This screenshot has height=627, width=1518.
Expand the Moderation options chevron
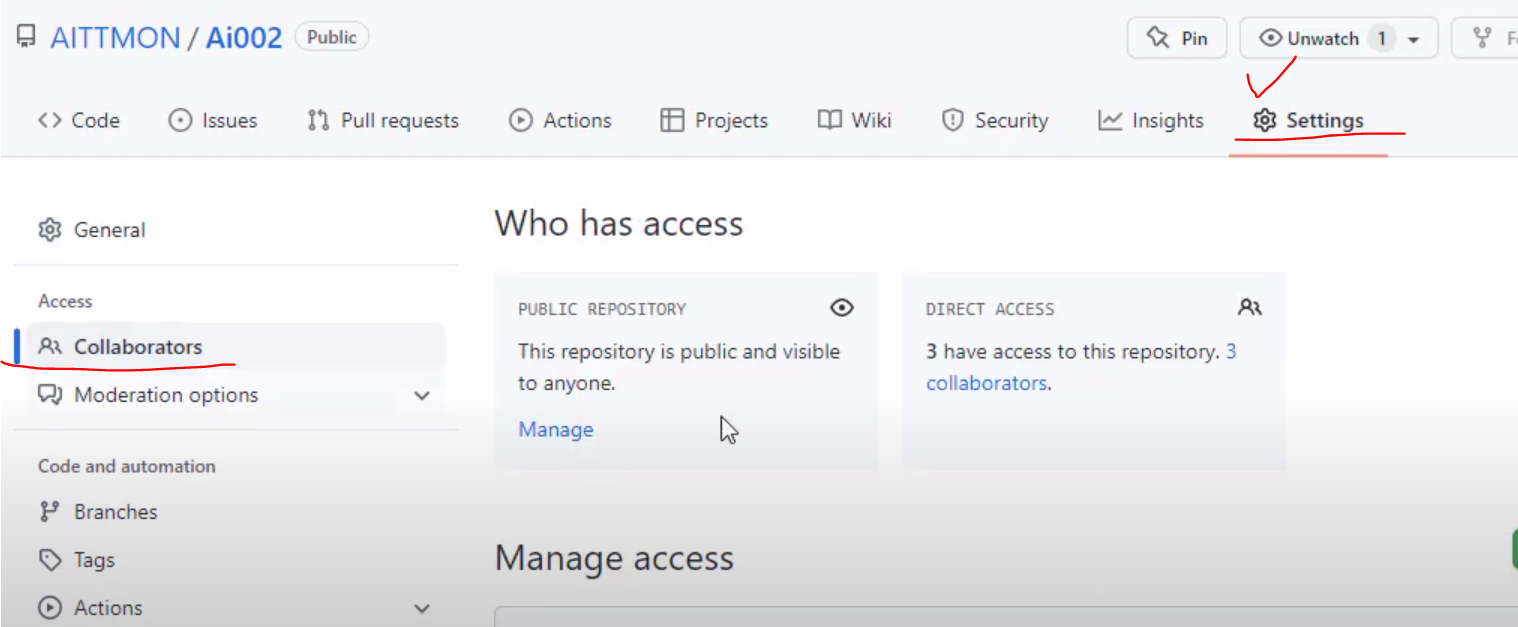click(422, 396)
